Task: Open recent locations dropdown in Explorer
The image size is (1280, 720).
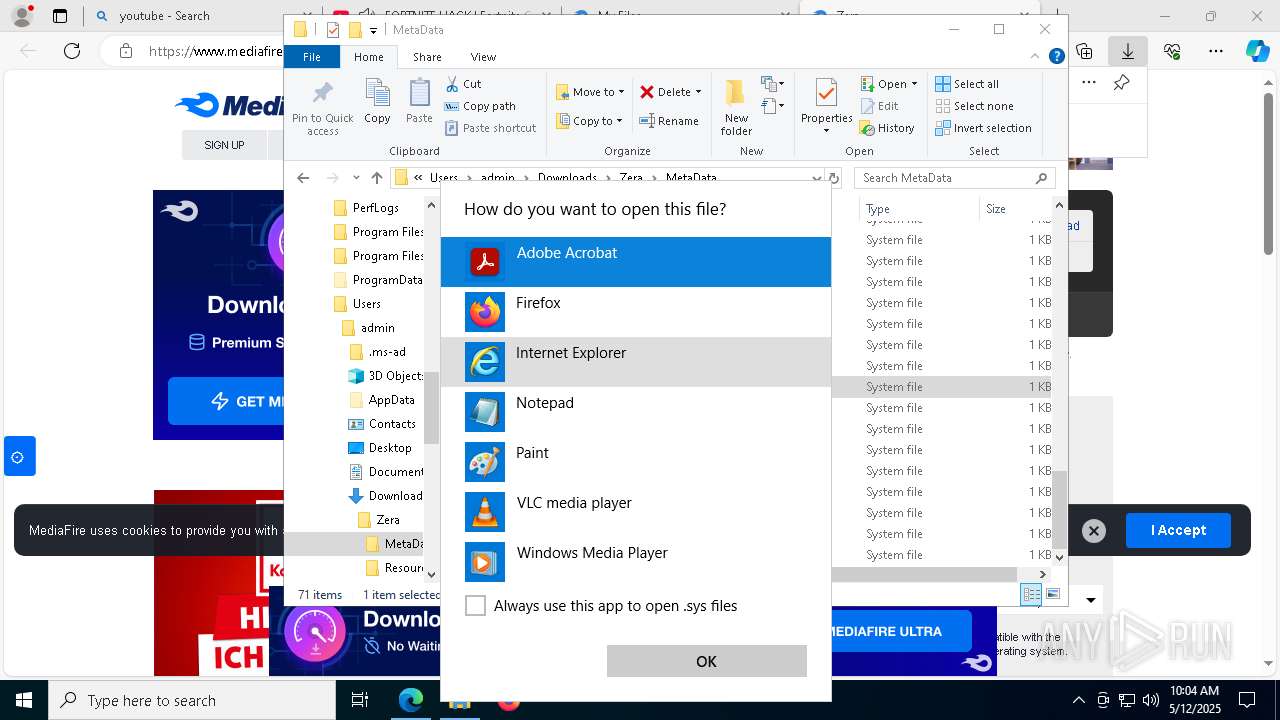Action: pyautogui.click(x=356, y=178)
